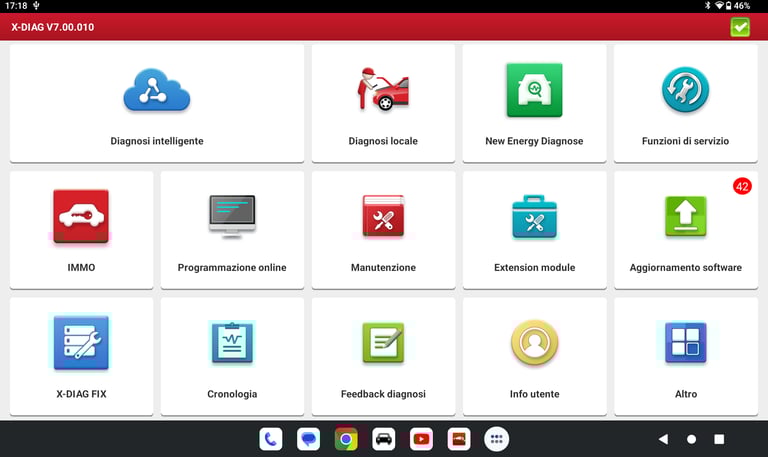Click the X-DIAG FIX label

click(x=81, y=394)
